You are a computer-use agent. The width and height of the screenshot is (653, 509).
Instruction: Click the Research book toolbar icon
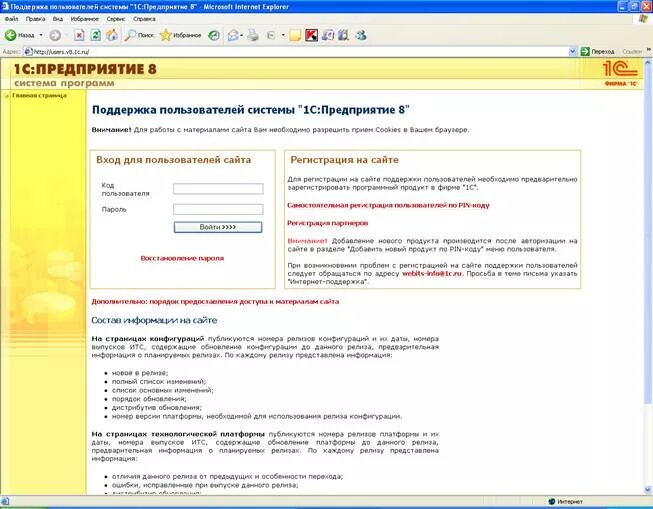[328, 35]
